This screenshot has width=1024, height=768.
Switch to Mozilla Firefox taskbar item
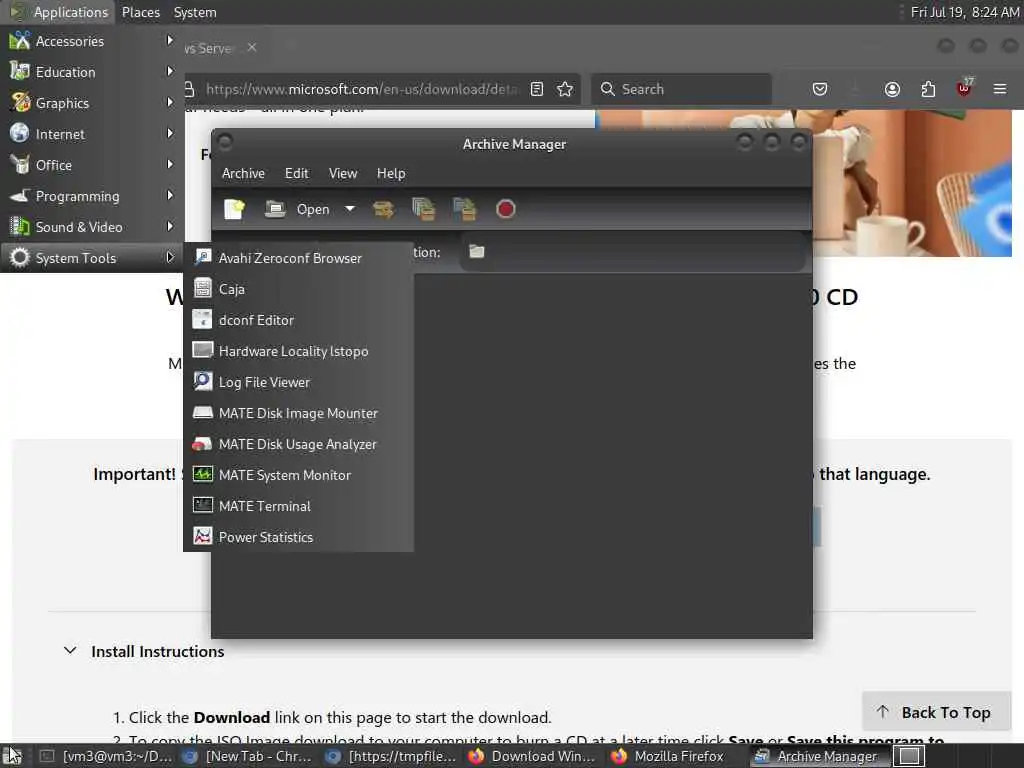669,756
